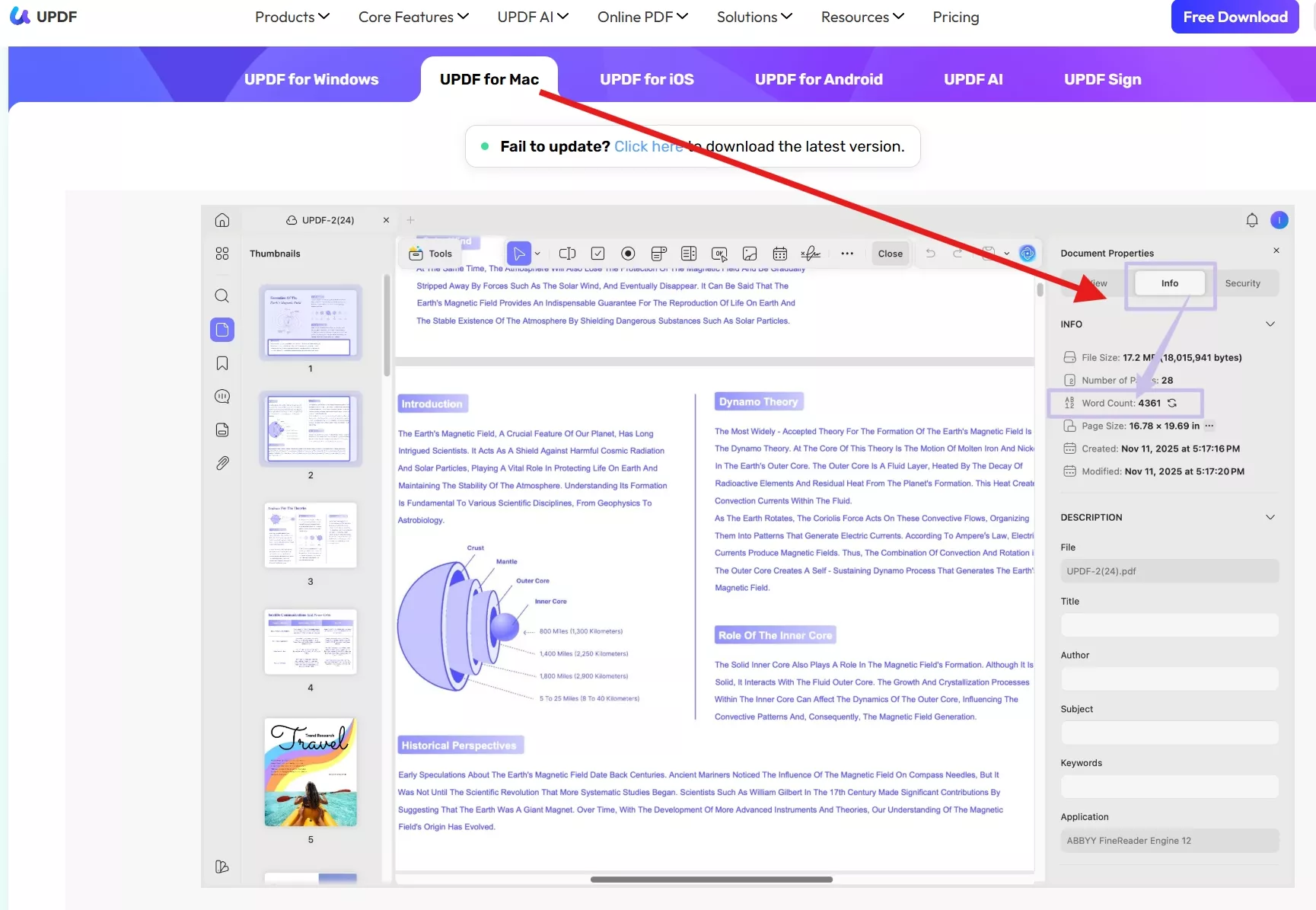Open the bookmarks panel icon

point(222,363)
